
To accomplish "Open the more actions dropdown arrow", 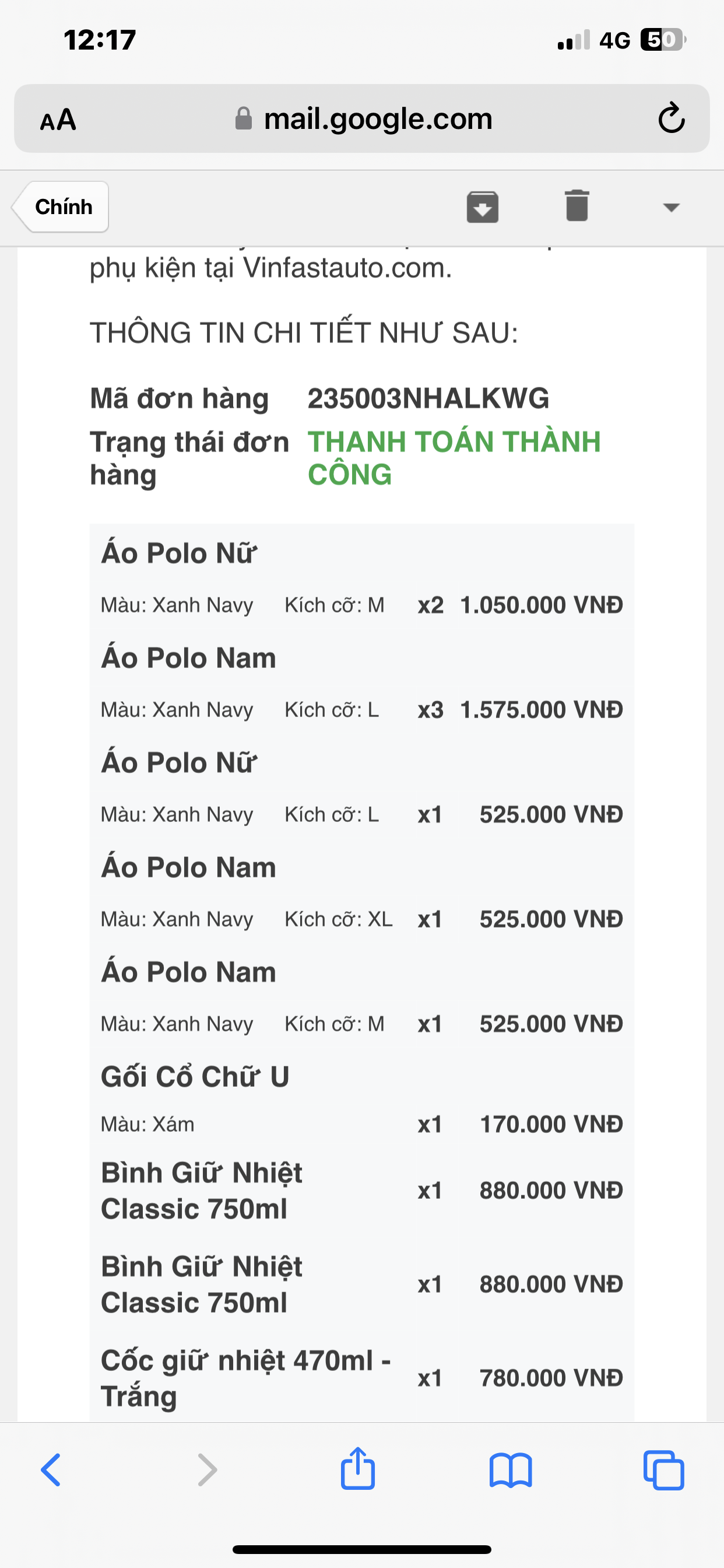I will 671,207.
